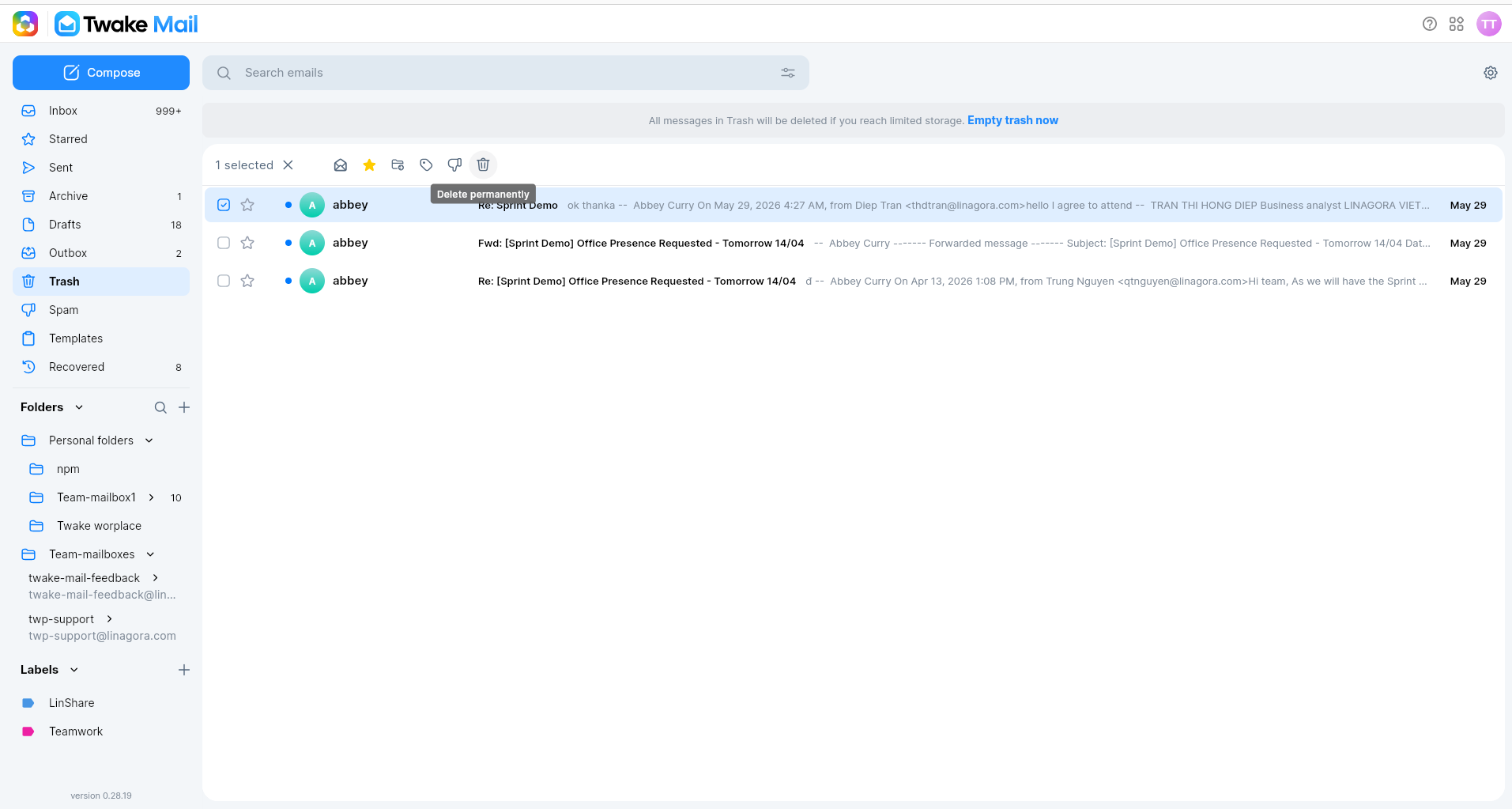Open the Twake worplace folder
Image resolution: width=1512 pixels, height=809 pixels.
click(x=101, y=526)
